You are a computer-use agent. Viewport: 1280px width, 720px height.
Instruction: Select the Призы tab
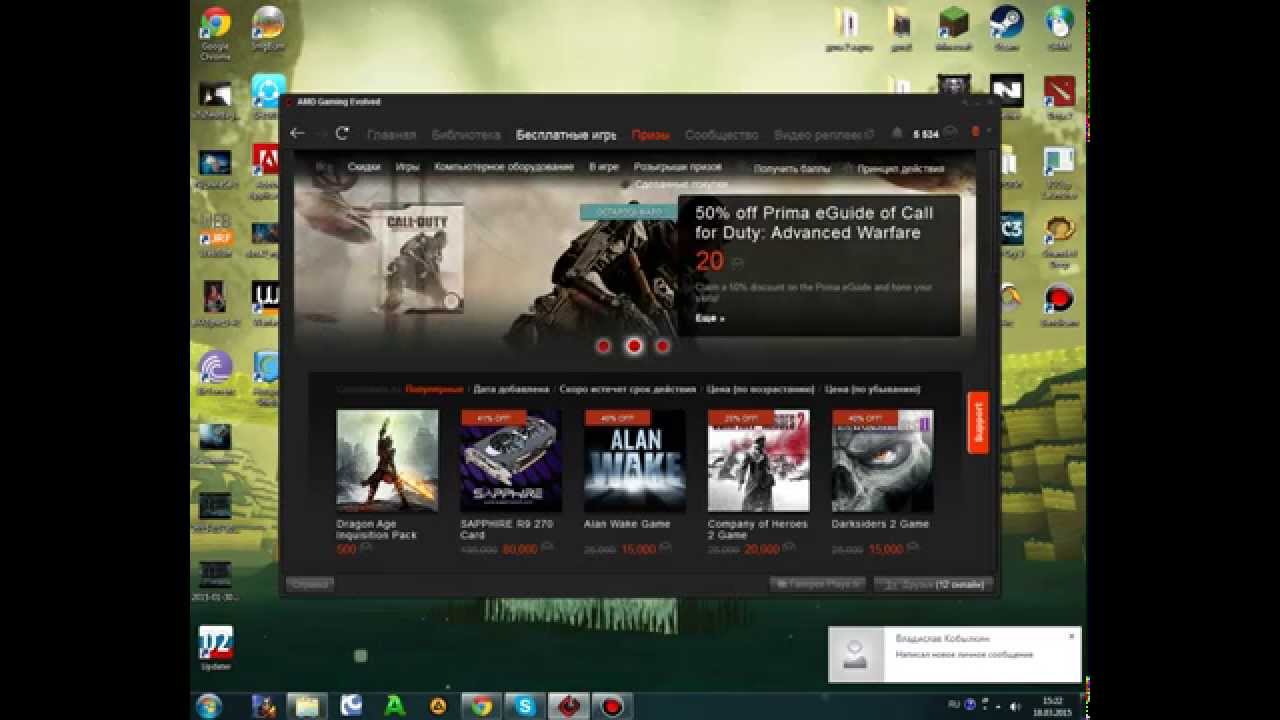(651, 135)
